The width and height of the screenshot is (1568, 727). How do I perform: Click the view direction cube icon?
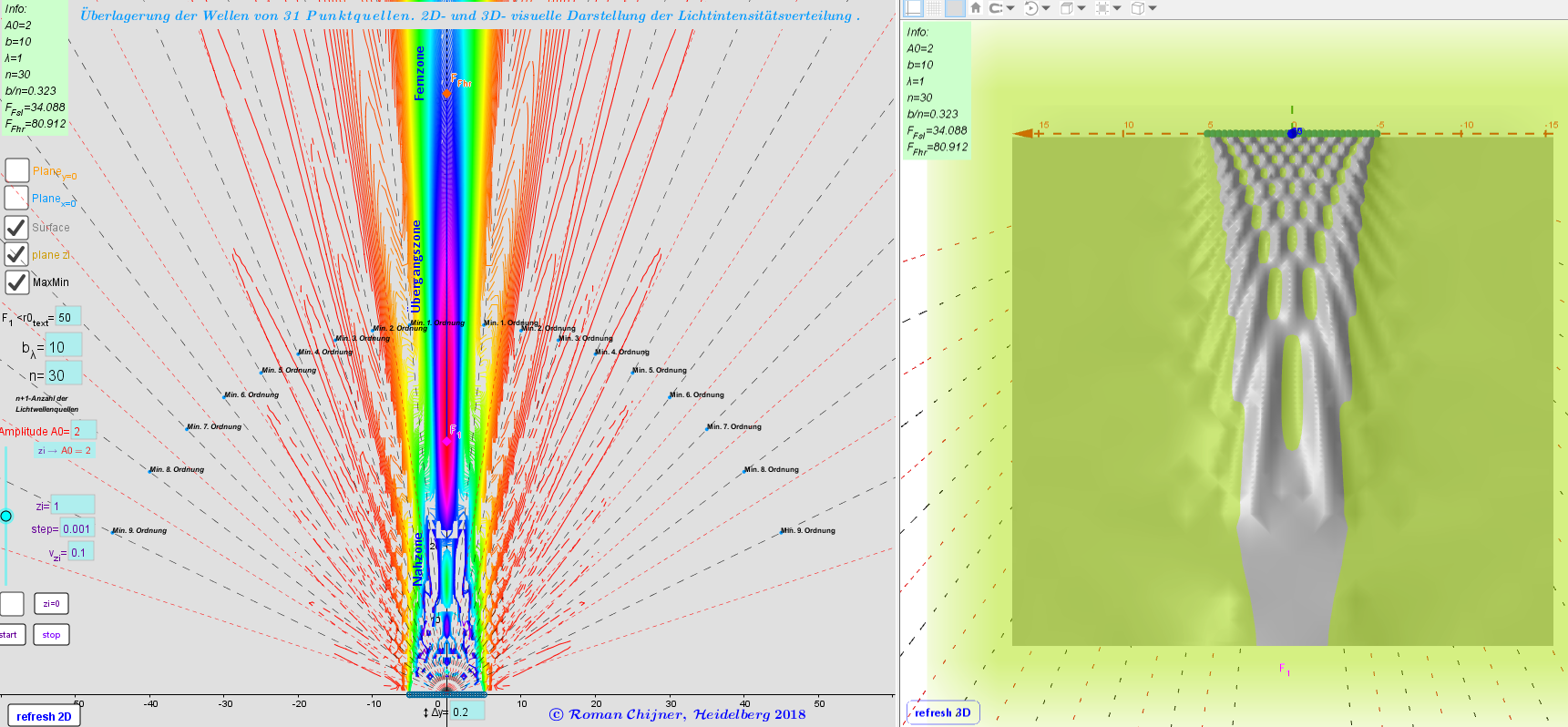(x=1067, y=8)
